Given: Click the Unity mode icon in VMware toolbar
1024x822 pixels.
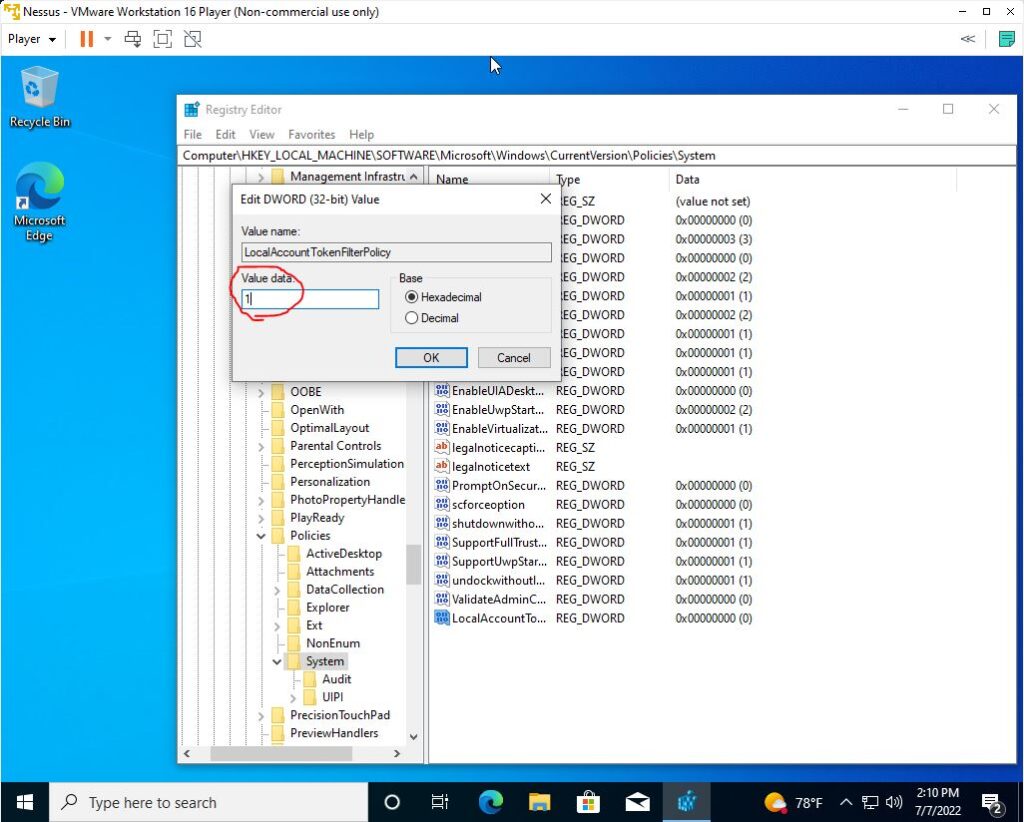Looking at the screenshot, I should [x=193, y=39].
